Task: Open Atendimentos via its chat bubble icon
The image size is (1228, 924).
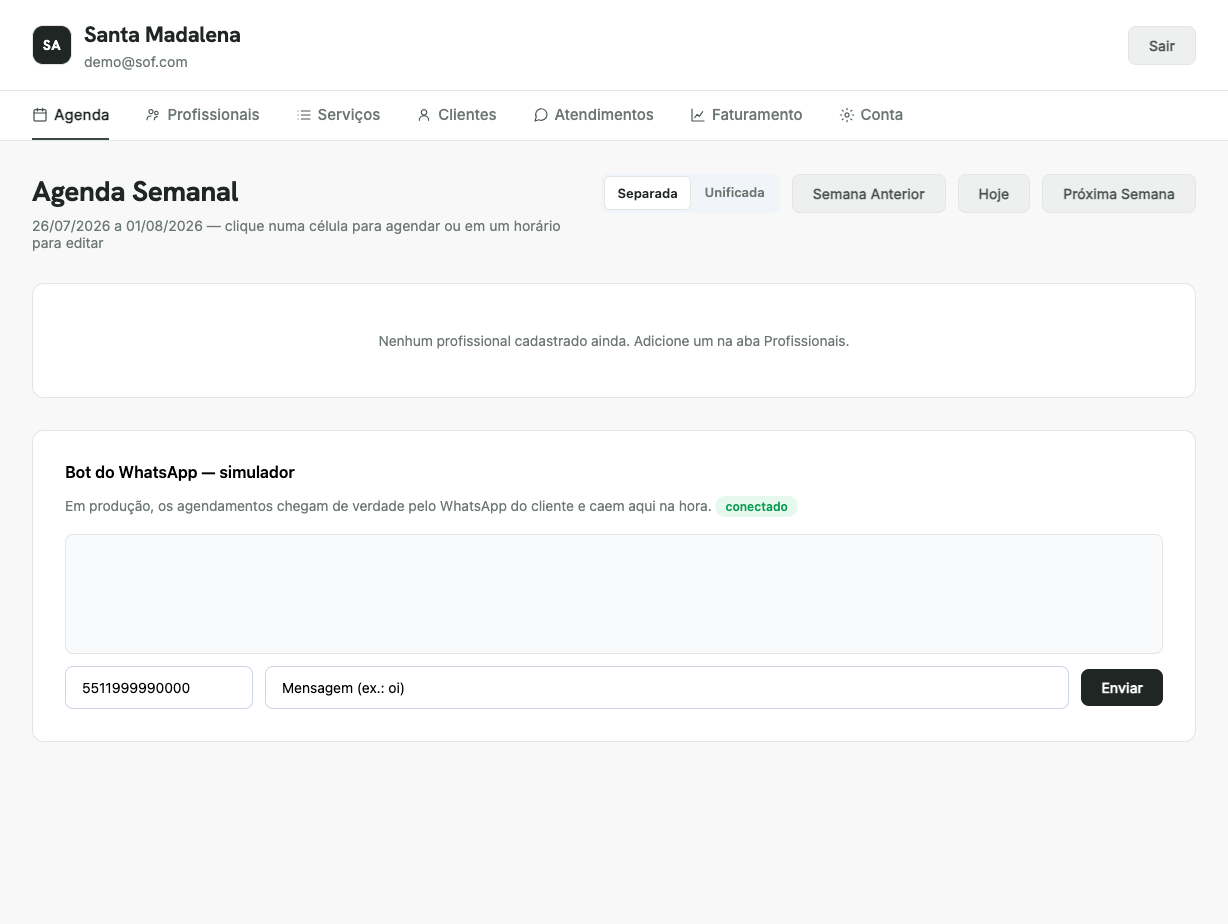Action: pyautogui.click(x=541, y=115)
